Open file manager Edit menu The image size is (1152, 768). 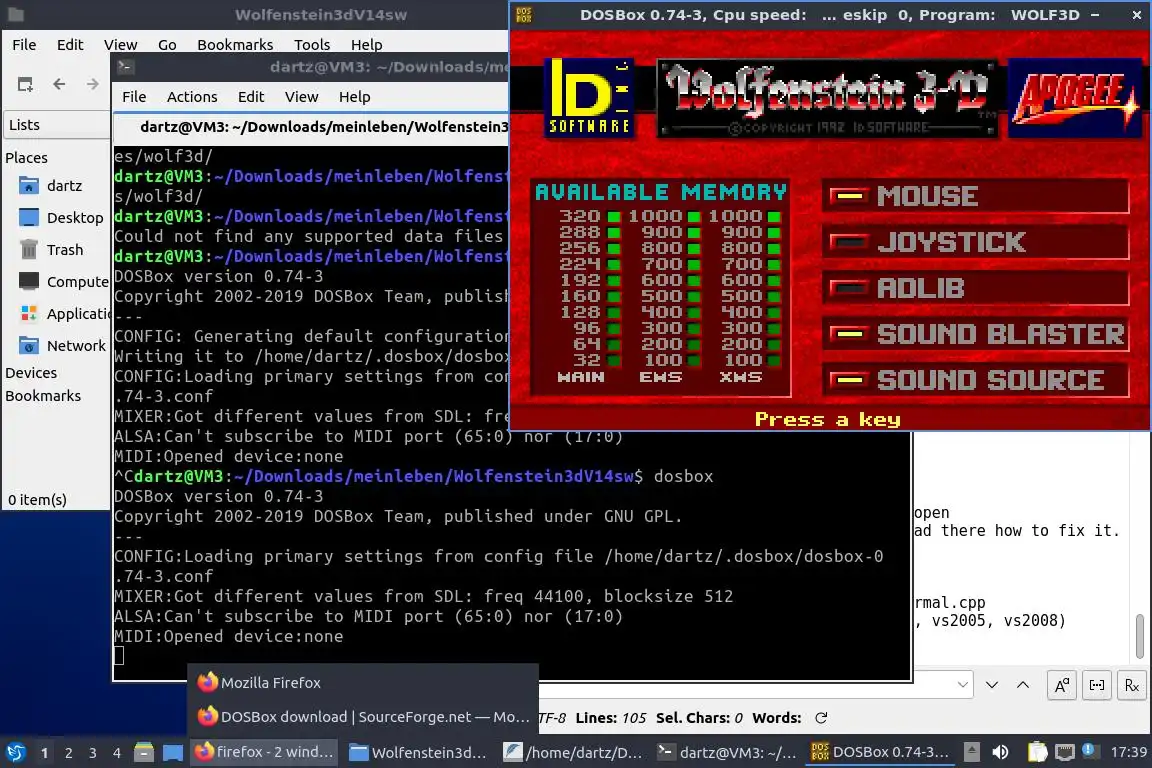pyautogui.click(x=70, y=45)
